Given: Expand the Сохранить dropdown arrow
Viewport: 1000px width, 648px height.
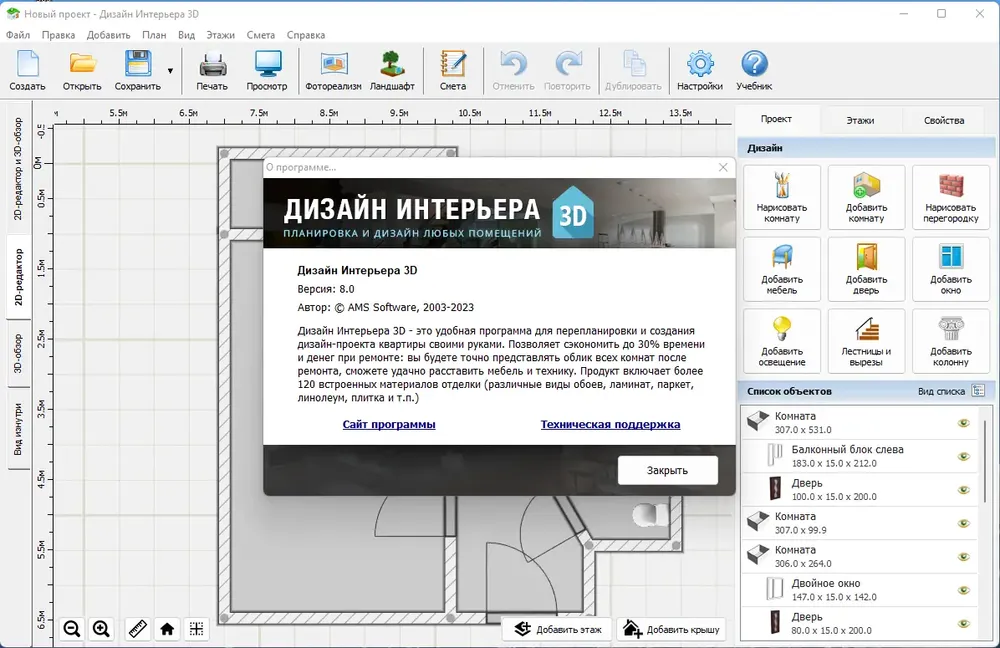Looking at the screenshot, I should (170, 71).
